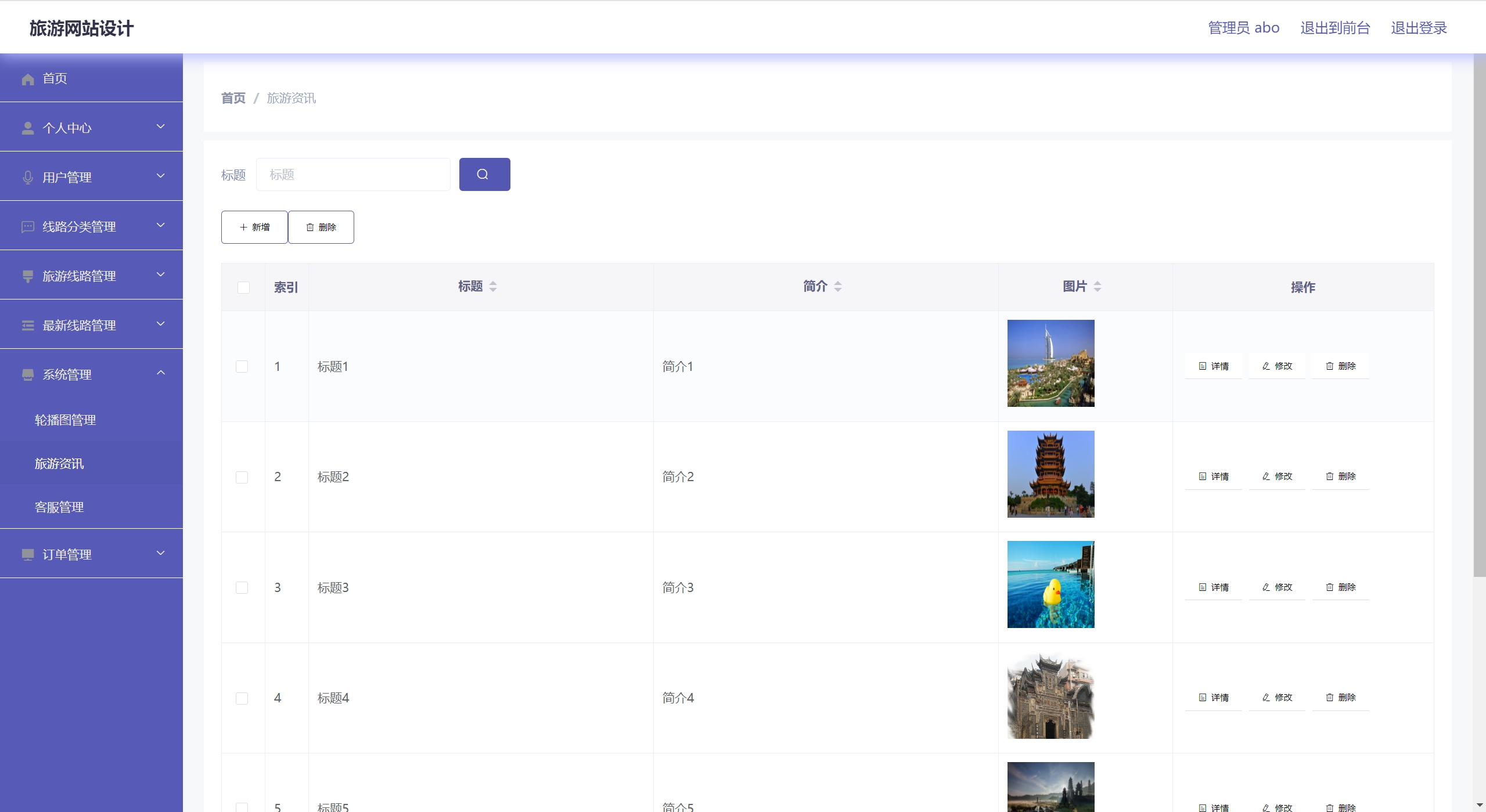Check the checkbox for row 标题2
This screenshot has height=812, width=1486.
tap(242, 477)
